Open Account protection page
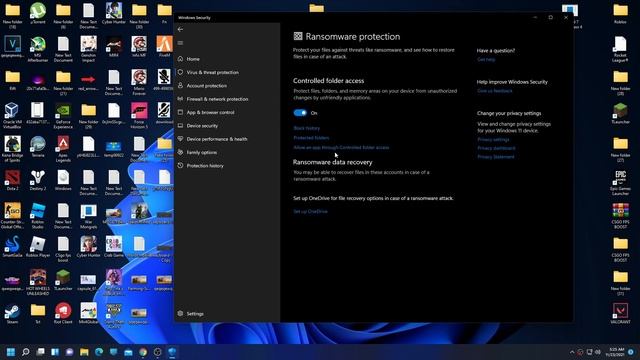 (207, 86)
